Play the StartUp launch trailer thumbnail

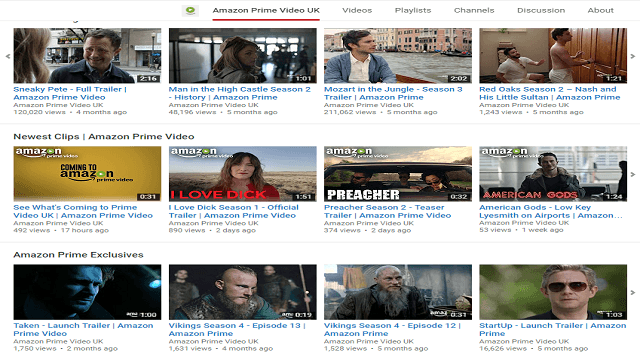click(x=553, y=292)
